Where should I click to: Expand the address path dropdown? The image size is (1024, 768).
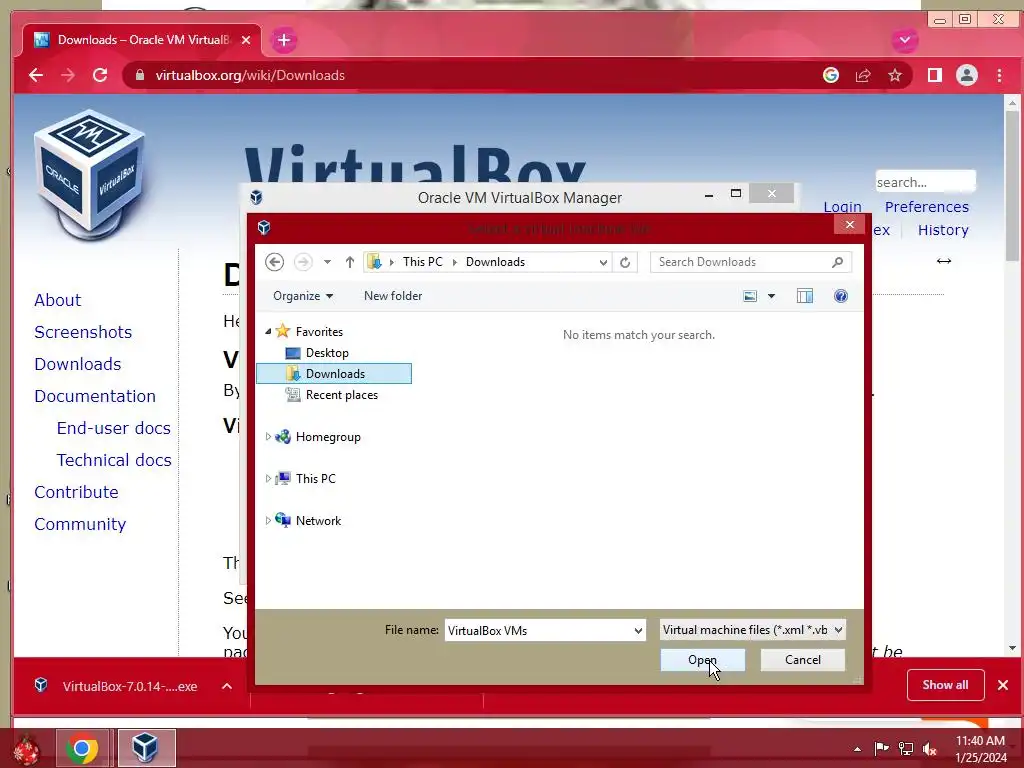point(603,262)
